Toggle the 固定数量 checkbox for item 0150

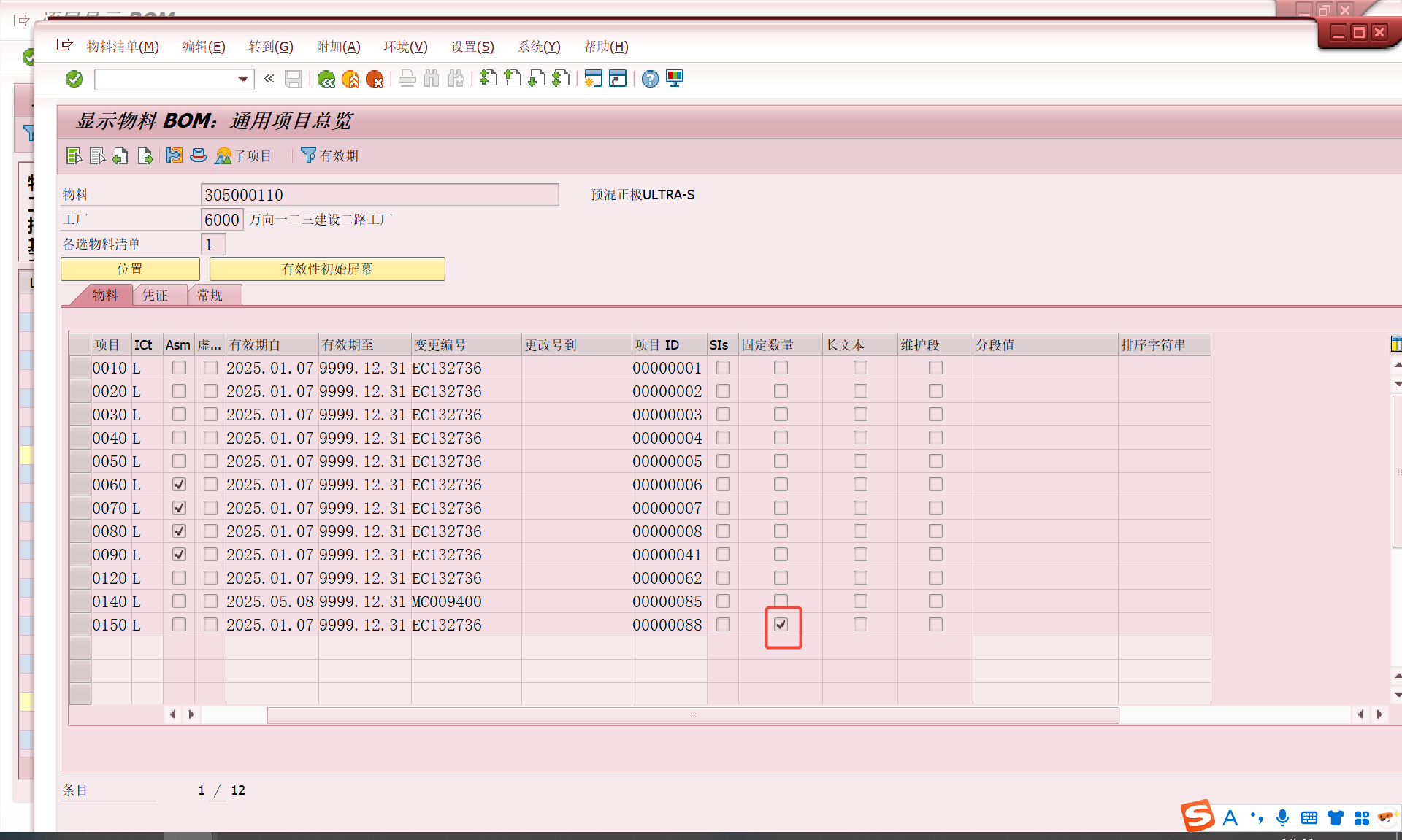781,625
